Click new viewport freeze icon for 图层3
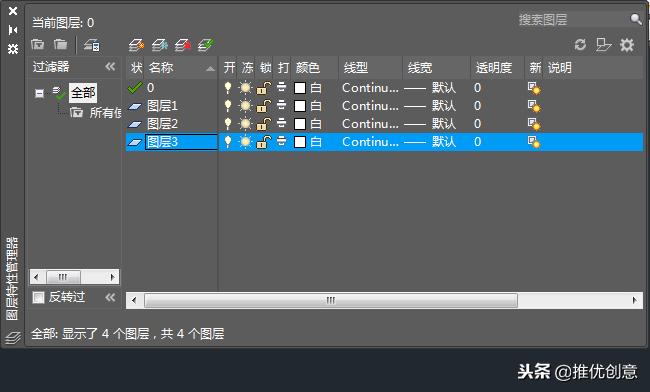The height and width of the screenshot is (392, 650). coord(534,142)
